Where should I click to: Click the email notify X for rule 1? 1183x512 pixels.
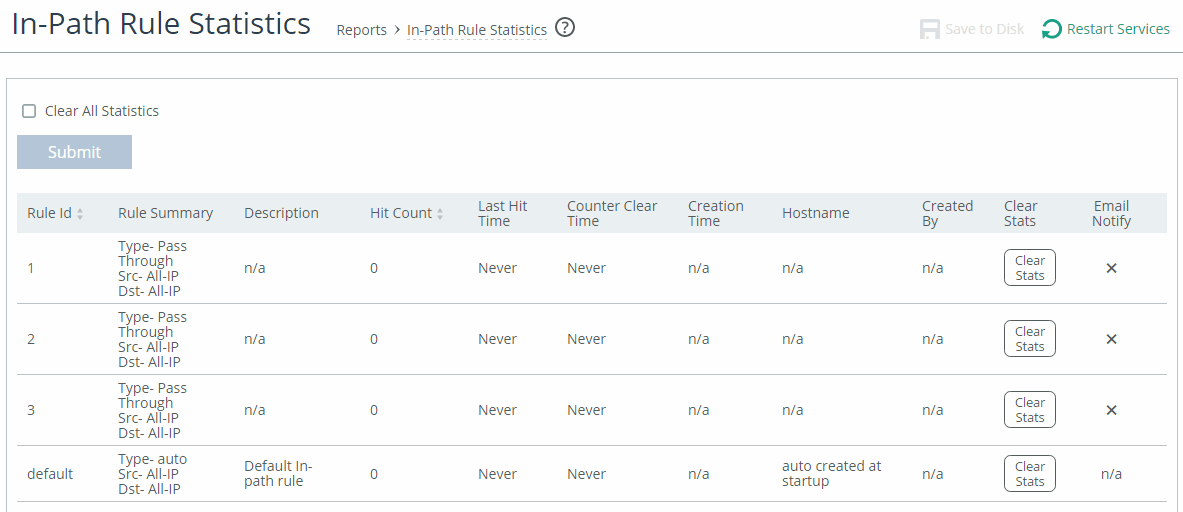tap(1111, 268)
